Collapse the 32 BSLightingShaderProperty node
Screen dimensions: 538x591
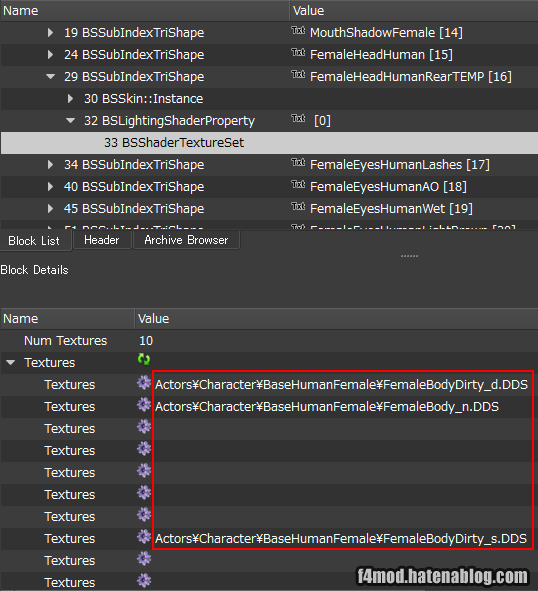pyautogui.click(x=70, y=121)
